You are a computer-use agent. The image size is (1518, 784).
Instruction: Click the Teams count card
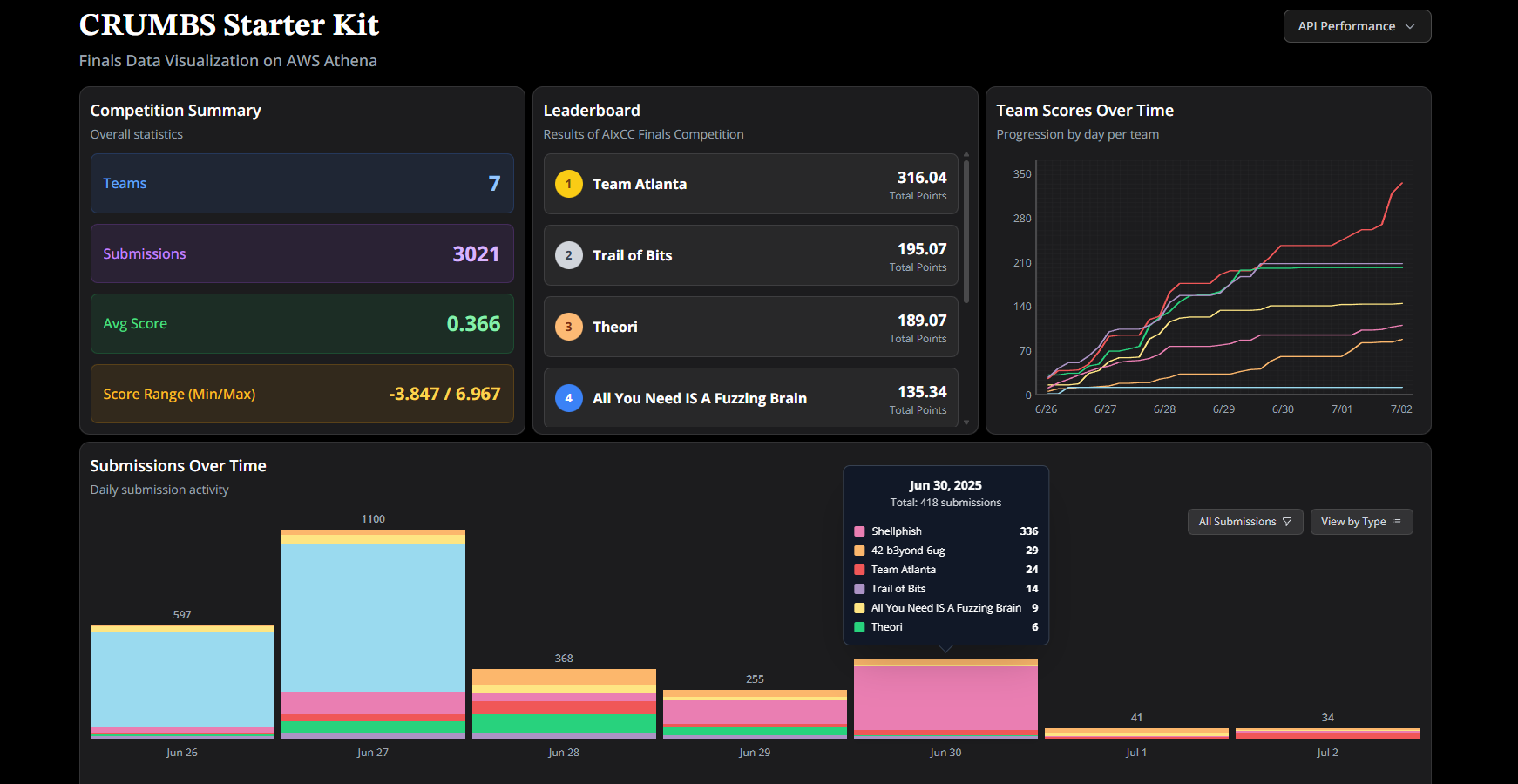tap(302, 184)
